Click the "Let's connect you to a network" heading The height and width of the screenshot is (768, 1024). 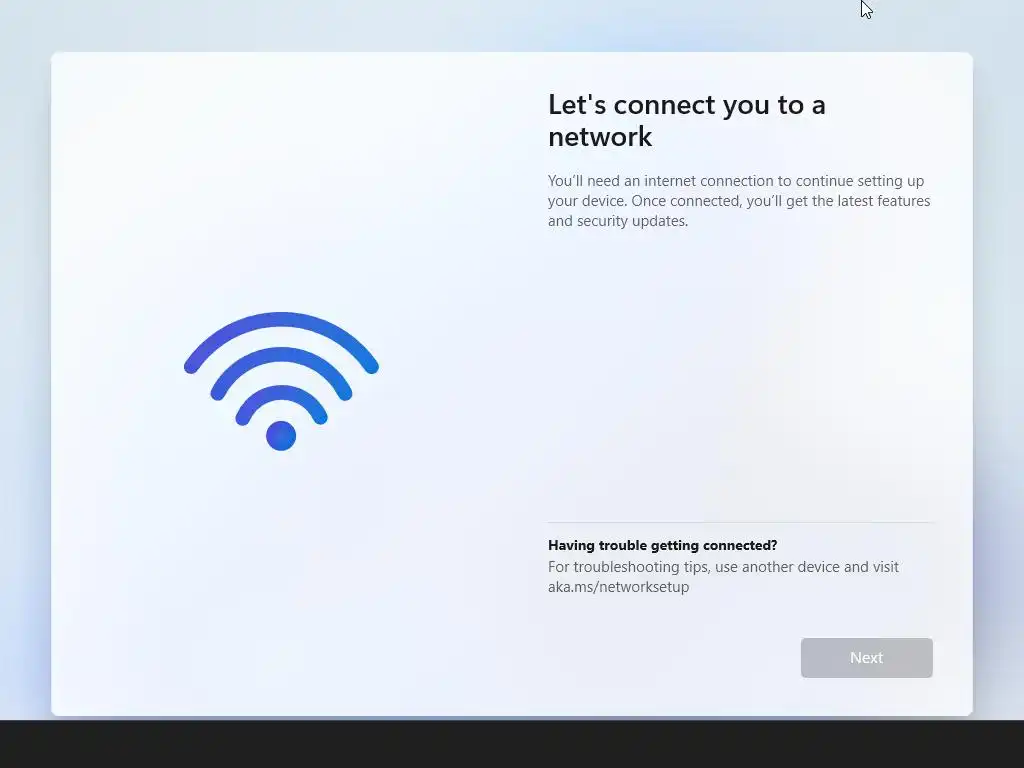click(686, 120)
